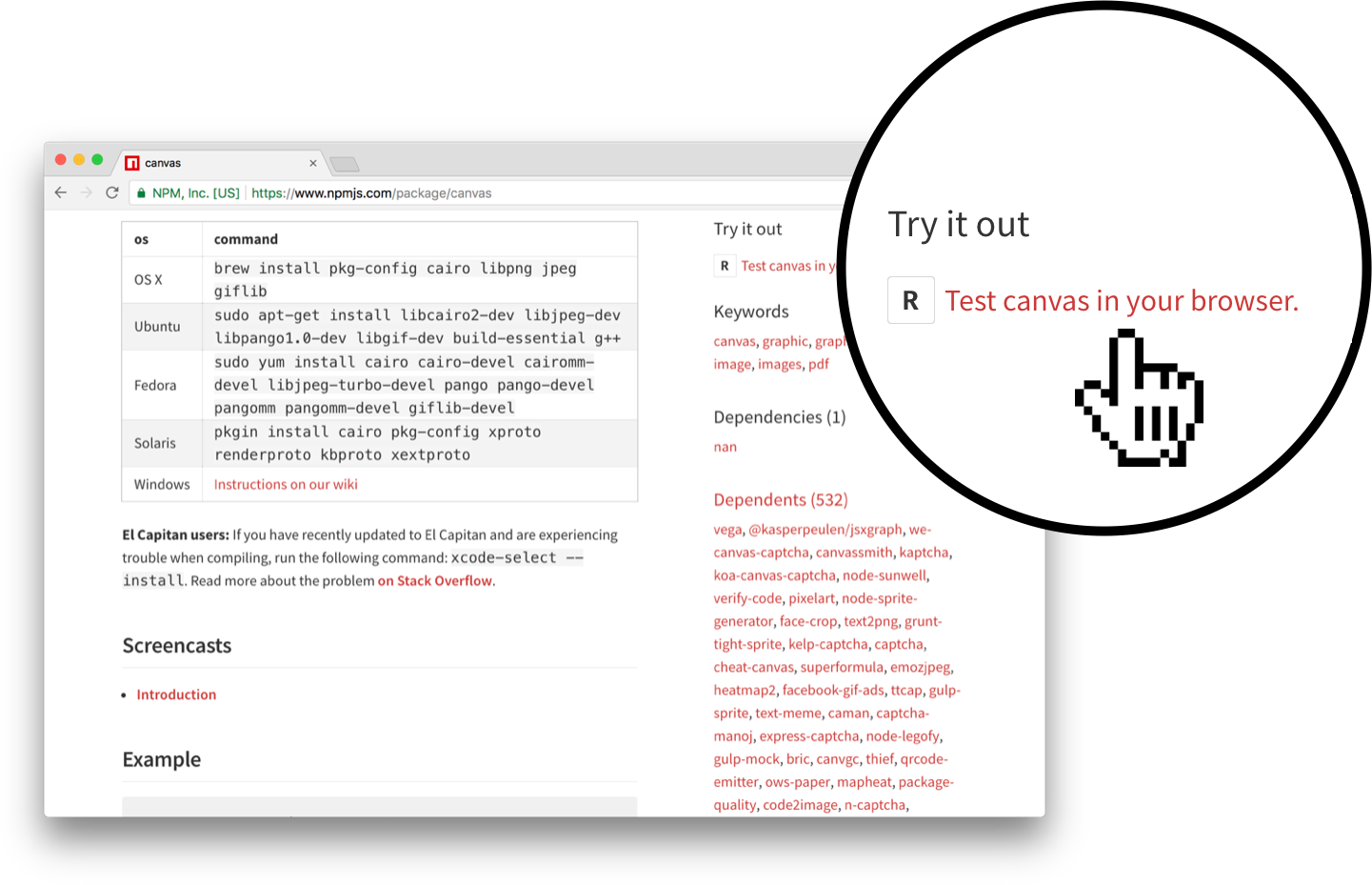Viewport: 1372px width, 885px height.
Task: Click the address bar URL
Action: [x=371, y=192]
